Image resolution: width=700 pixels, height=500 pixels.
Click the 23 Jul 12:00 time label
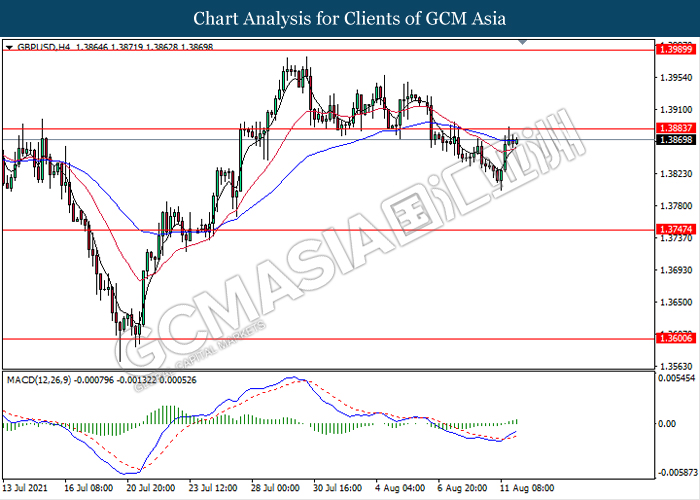coord(212,488)
